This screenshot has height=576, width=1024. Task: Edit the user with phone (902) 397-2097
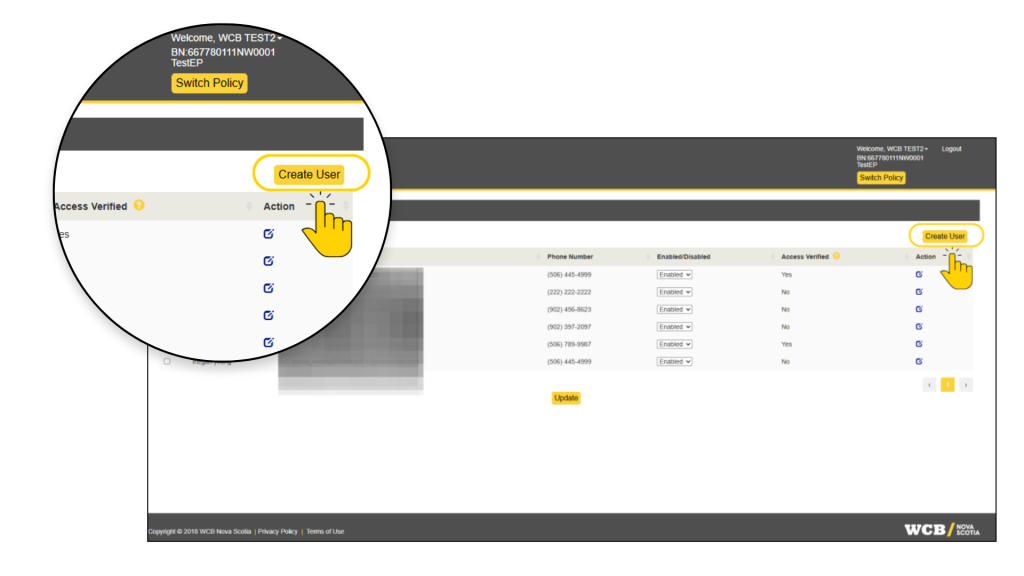[x=919, y=327]
